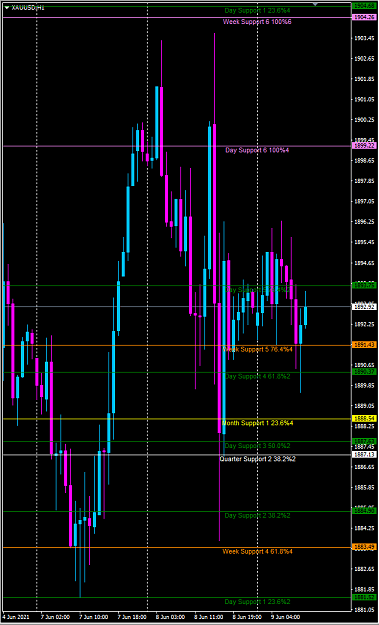Click the 'Day Support 3 50.0%2' label
The height and width of the screenshot is (625, 379).
pos(257,446)
